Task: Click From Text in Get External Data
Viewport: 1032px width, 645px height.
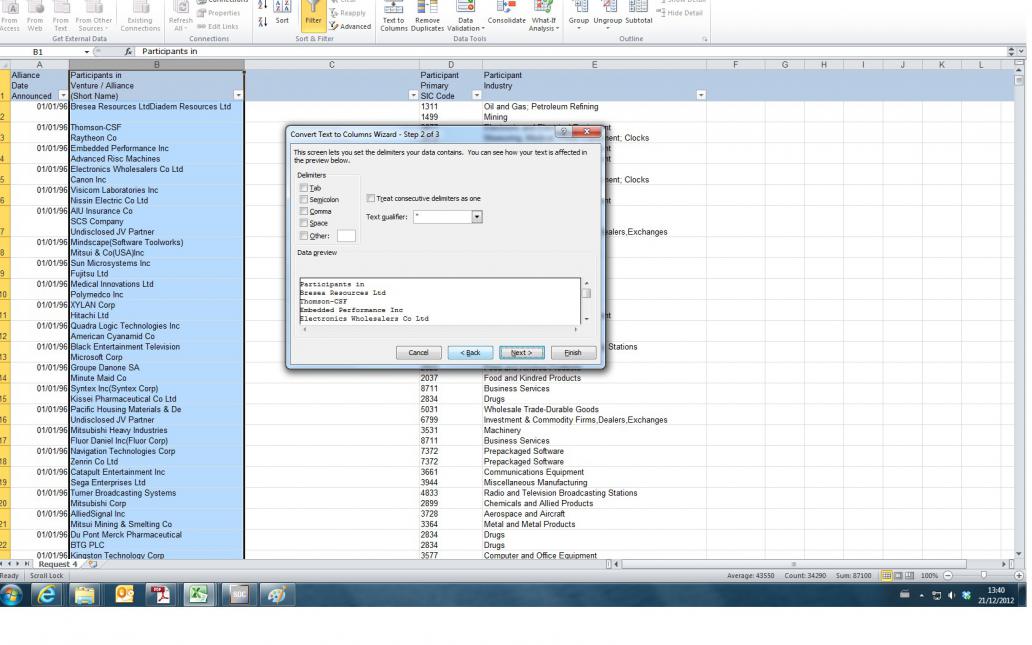Action: (x=61, y=16)
